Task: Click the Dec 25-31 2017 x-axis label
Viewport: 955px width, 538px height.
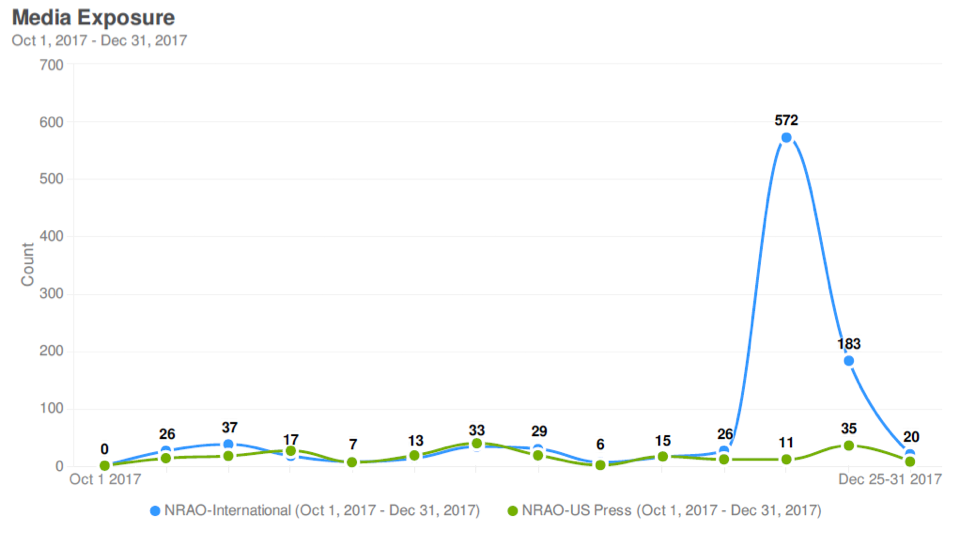Action: coord(890,481)
